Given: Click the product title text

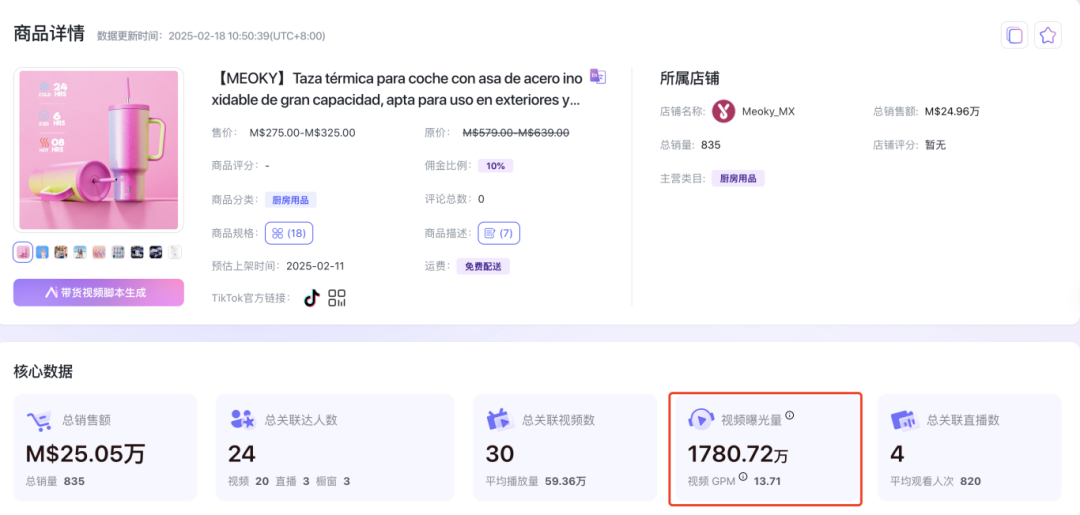Looking at the screenshot, I should click(397, 88).
